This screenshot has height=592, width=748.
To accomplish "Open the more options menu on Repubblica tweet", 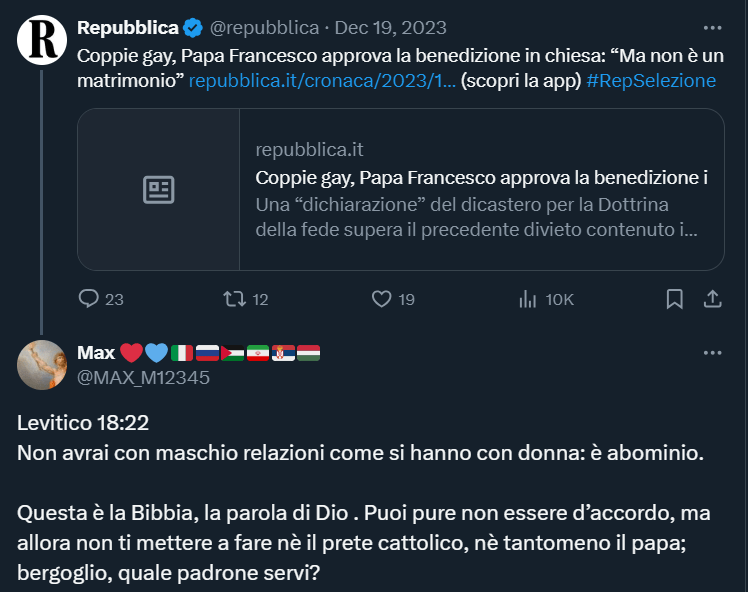I will (x=712, y=28).
